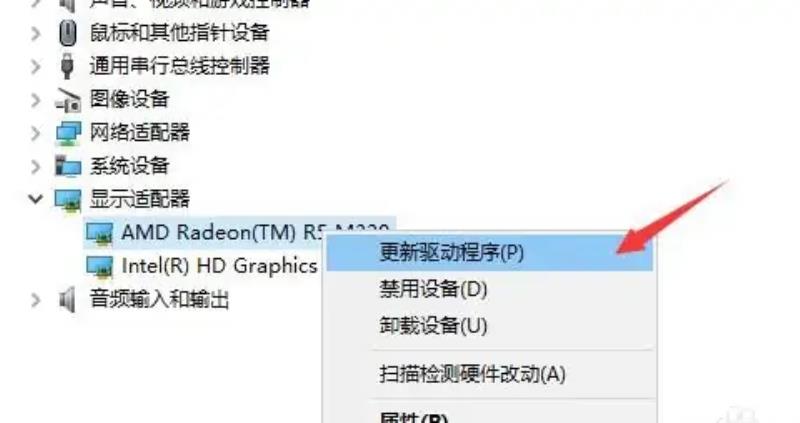Screen dimensions: 800x423
Task: Expand the 网络适配器 category
Action: click(36, 133)
